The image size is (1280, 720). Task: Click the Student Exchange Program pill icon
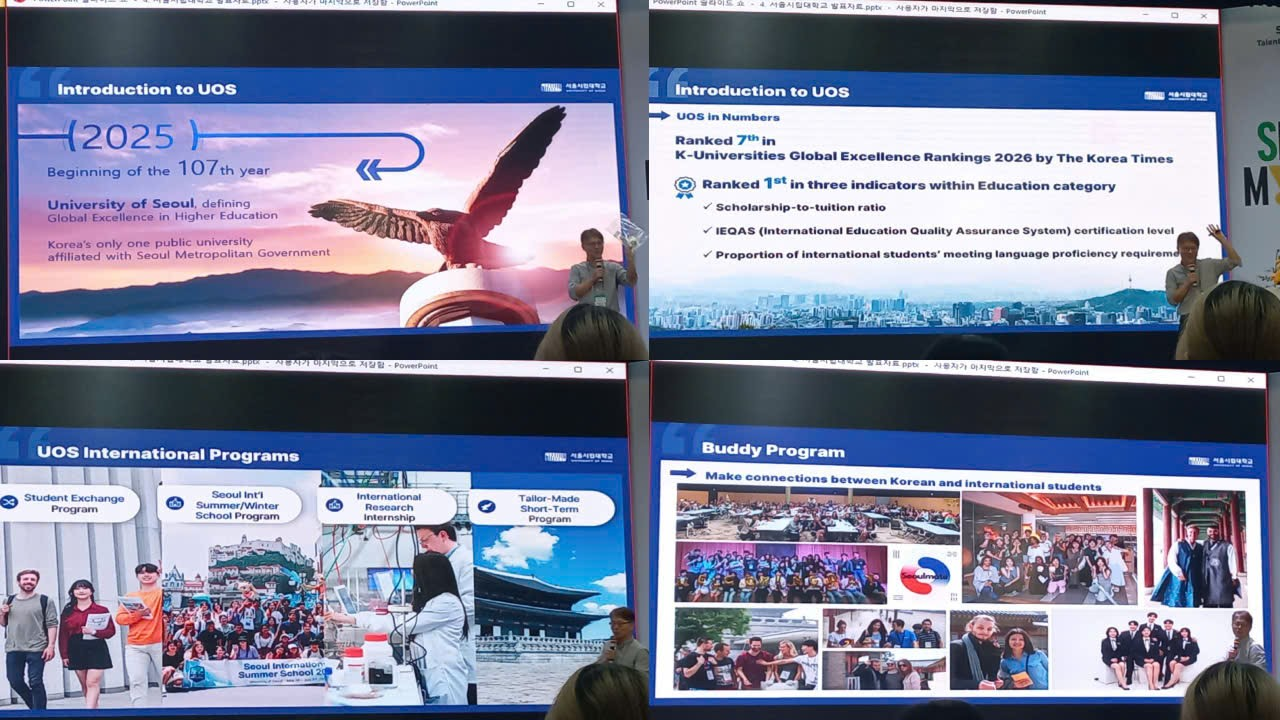point(10,502)
